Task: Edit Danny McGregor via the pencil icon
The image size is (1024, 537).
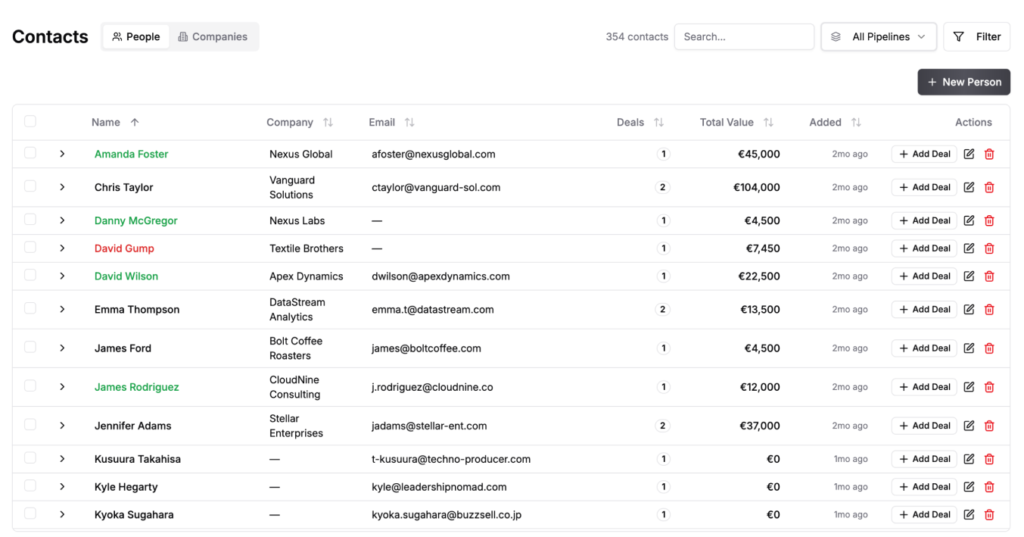Action: click(969, 221)
